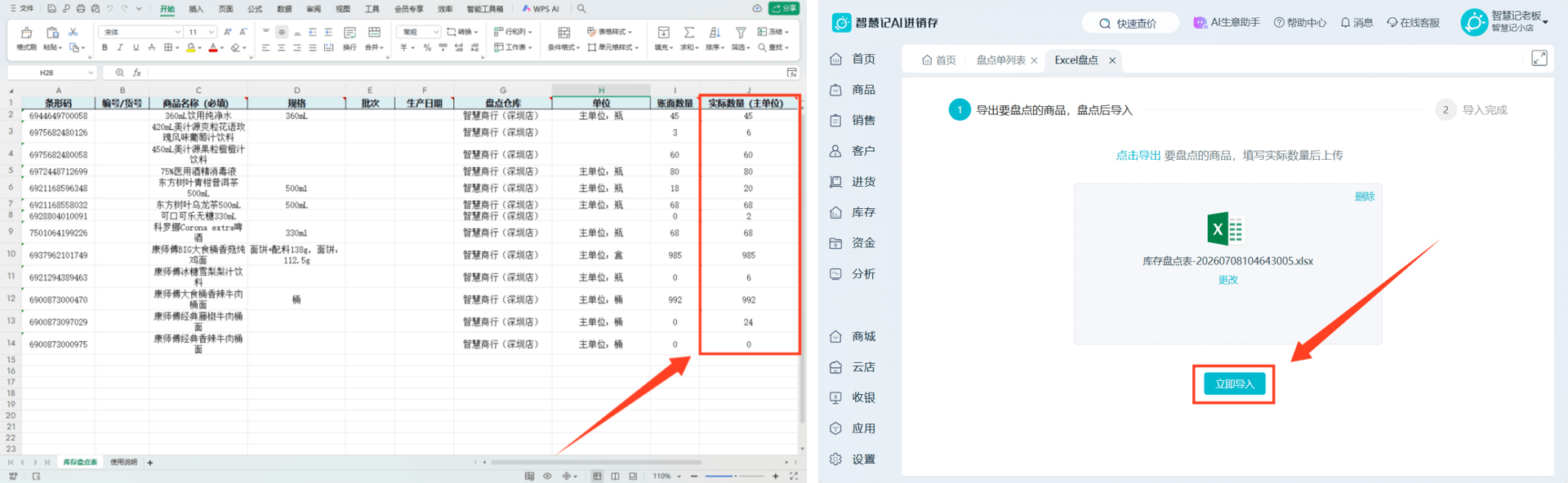Open 商品 in the 智慧记 sidebar

[854, 90]
